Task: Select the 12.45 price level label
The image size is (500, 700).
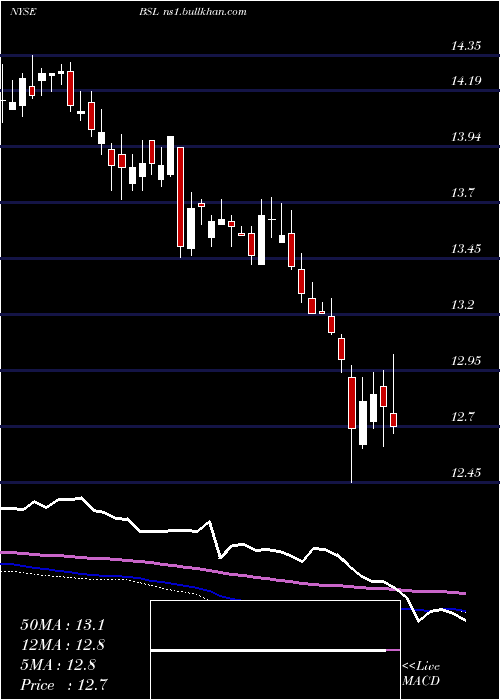Action: 467,473
